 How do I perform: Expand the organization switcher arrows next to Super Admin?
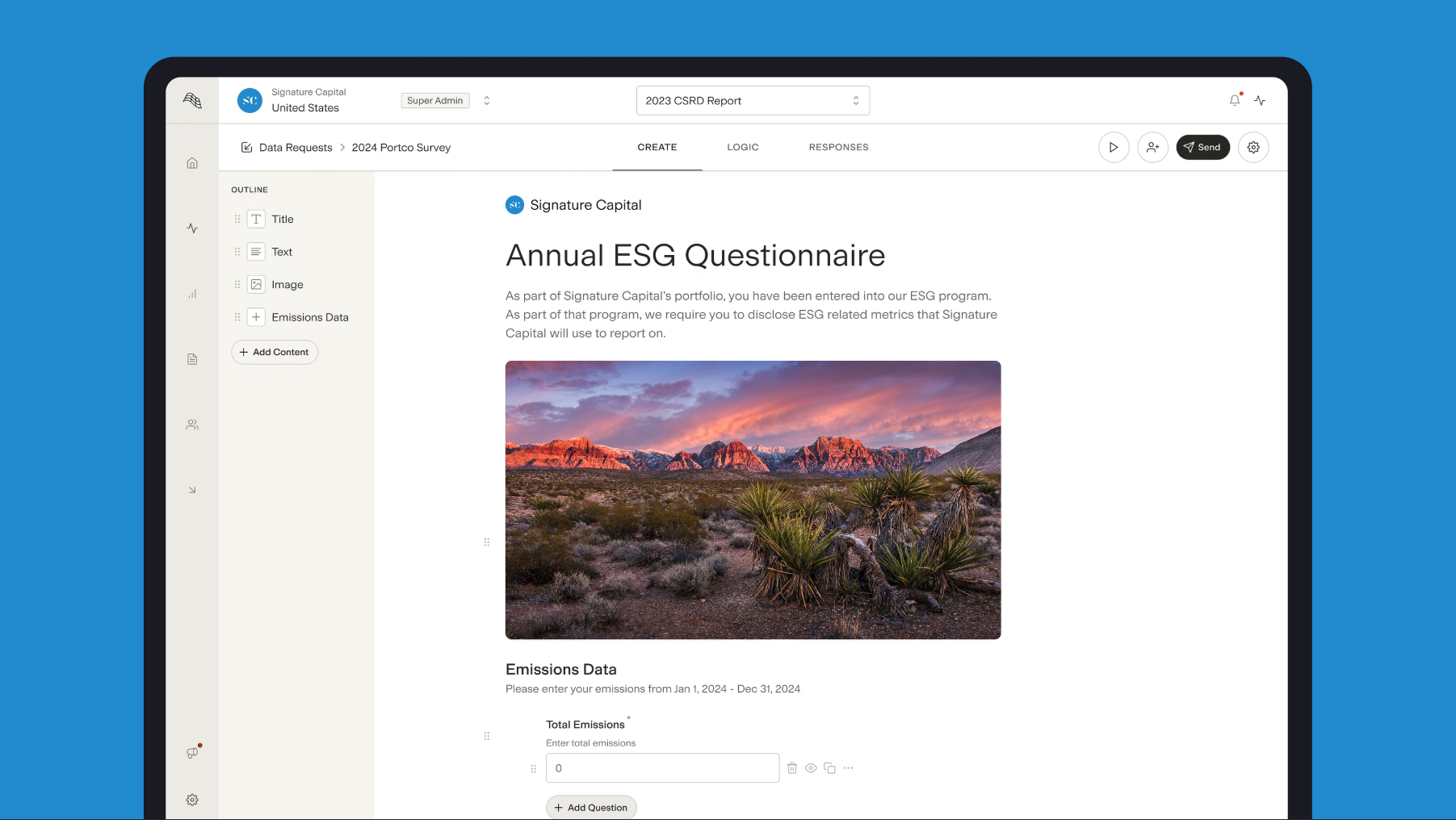click(x=487, y=100)
